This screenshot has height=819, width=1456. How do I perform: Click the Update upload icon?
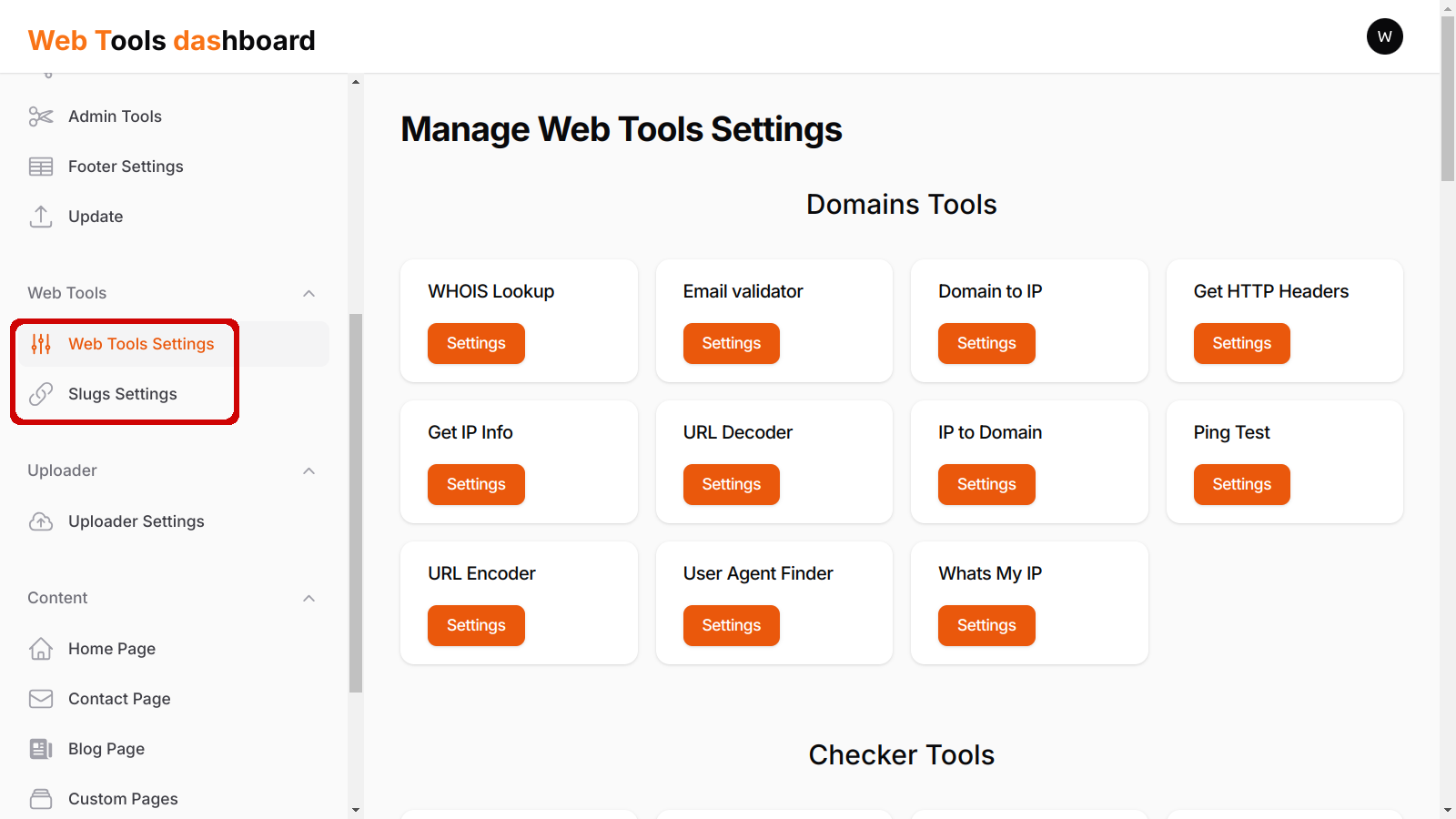40,216
